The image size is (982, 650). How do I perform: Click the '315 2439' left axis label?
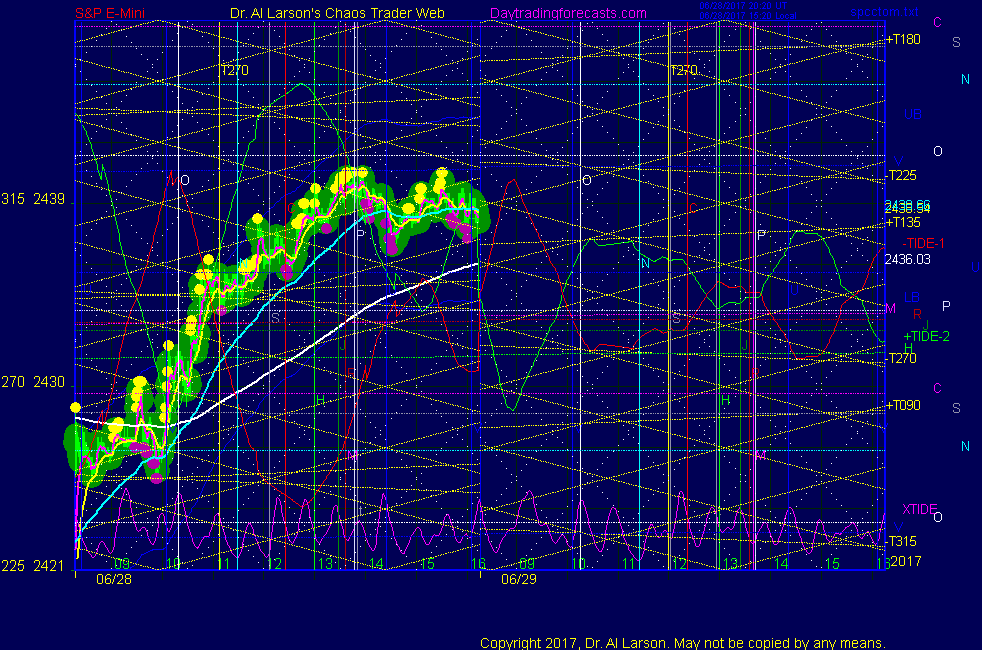tap(33, 199)
